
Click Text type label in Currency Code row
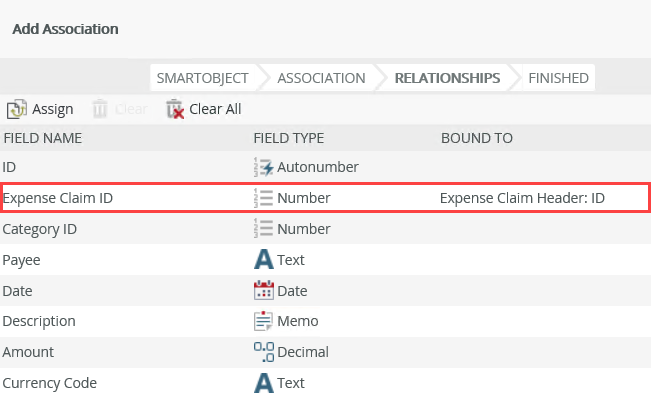291,383
